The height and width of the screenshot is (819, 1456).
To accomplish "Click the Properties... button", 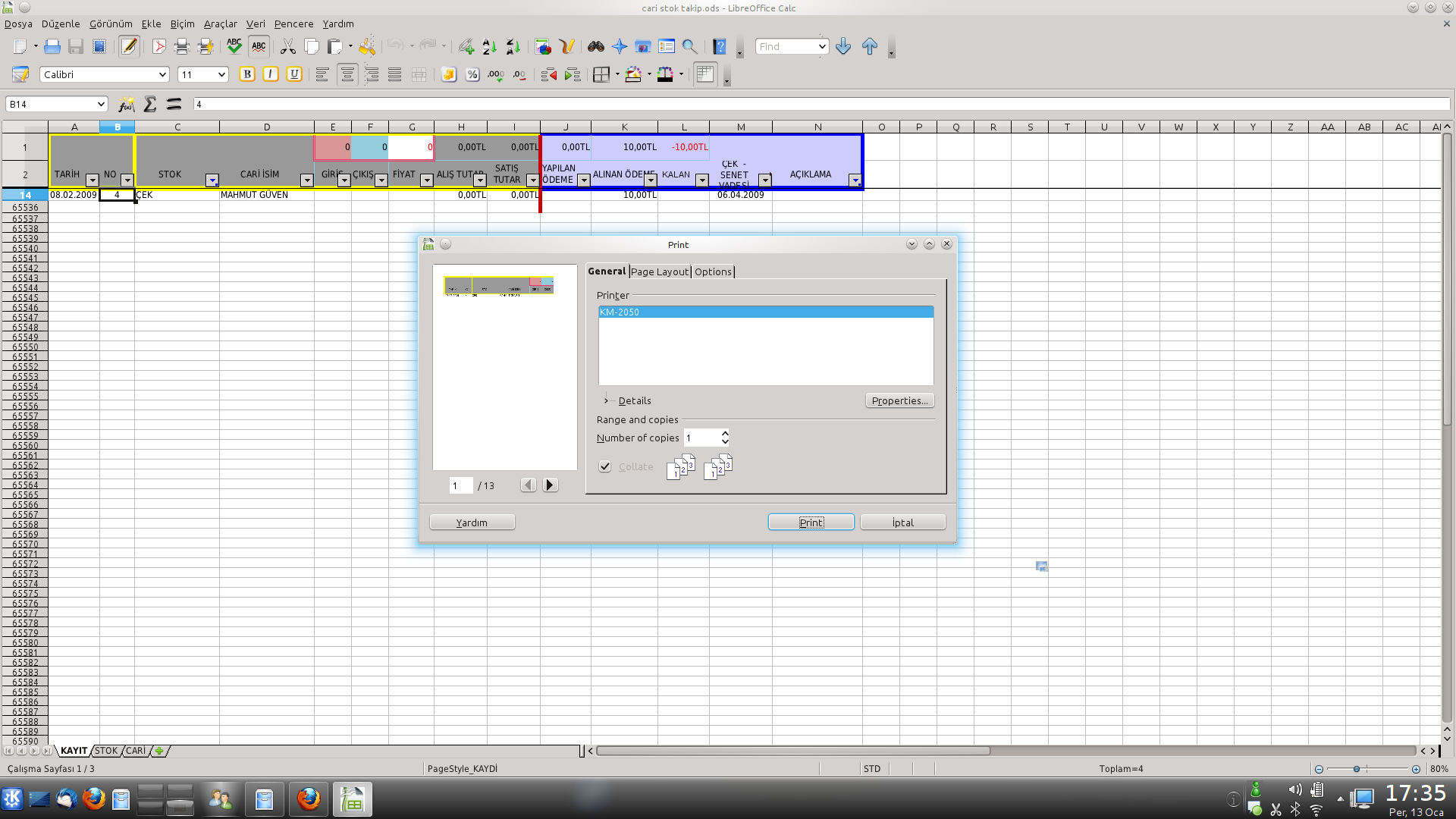I will coord(899,400).
